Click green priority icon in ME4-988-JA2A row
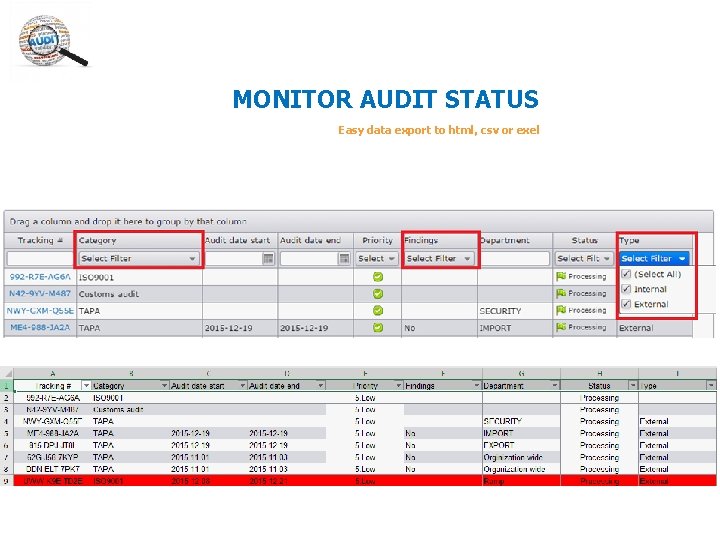Viewport: 720px width, 540px height. 378,328
